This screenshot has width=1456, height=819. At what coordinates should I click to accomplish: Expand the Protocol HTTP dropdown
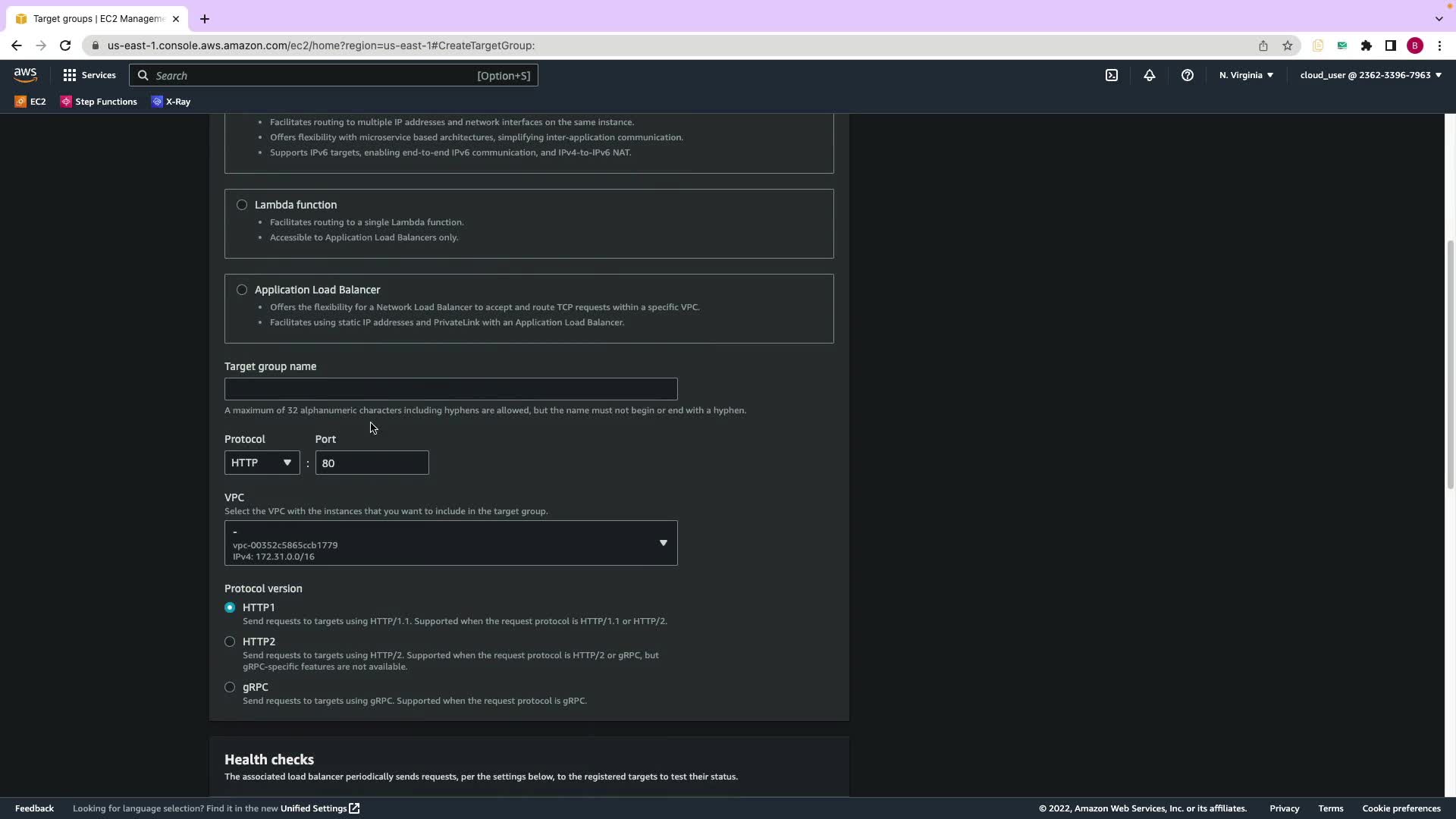pyautogui.click(x=262, y=463)
